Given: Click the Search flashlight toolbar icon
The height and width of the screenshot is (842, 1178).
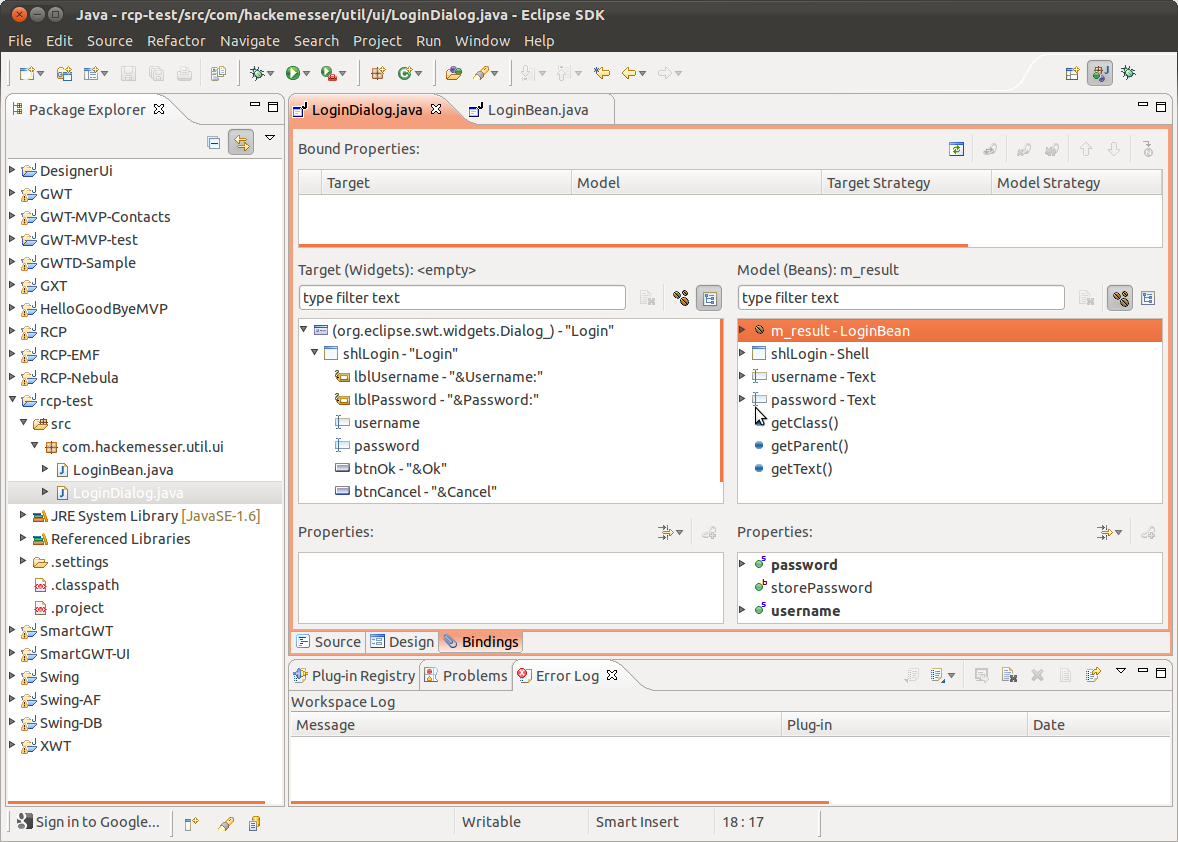Looking at the screenshot, I should pyautogui.click(x=482, y=73).
